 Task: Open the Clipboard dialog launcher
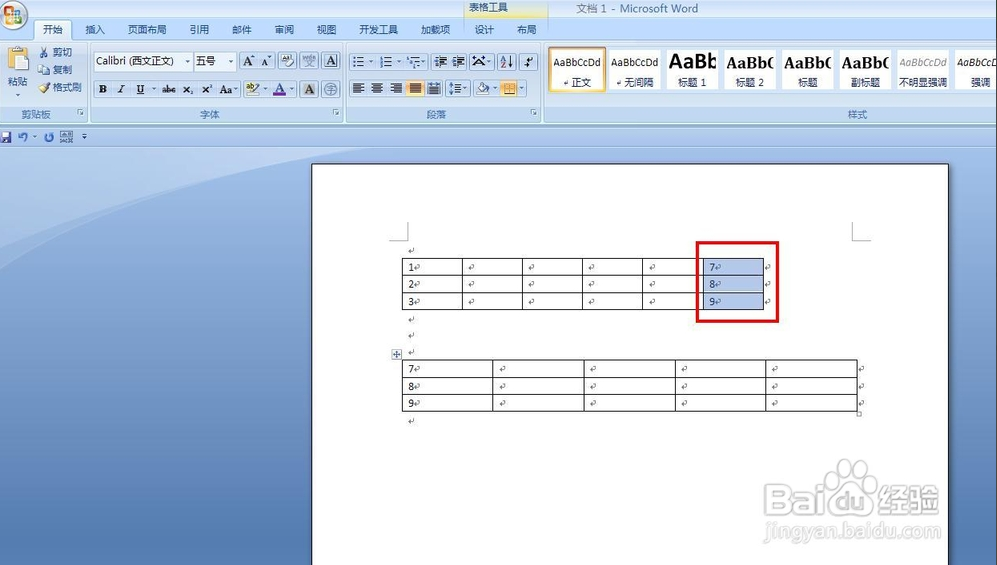81,113
